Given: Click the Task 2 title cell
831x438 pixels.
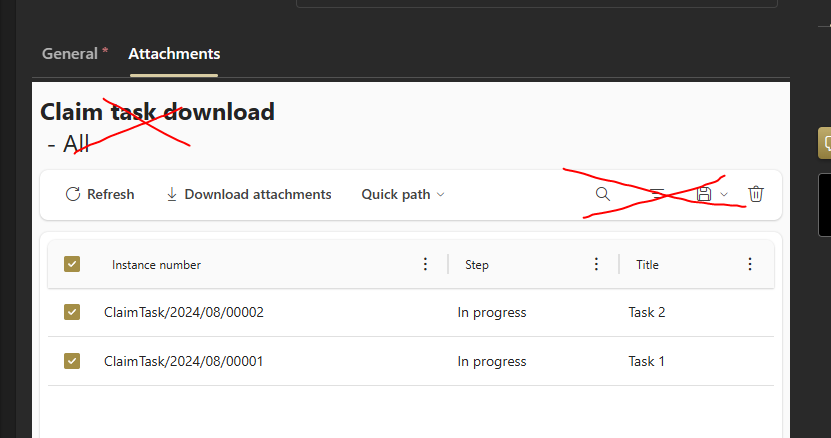Looking at the screenshot, I should (647, 312).
